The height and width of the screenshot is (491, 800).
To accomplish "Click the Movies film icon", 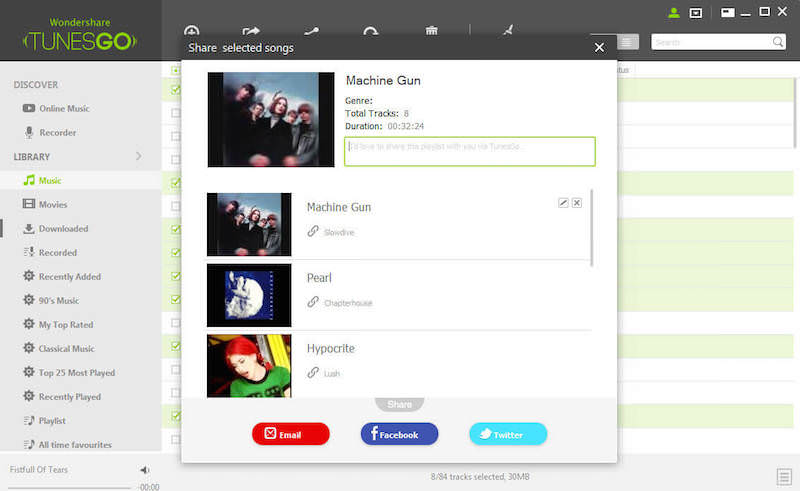I will [29, 204].
